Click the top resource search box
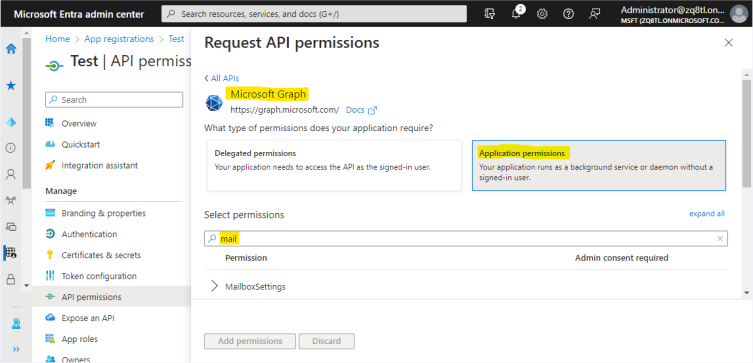This screenshot has height=363, width=753. click(x=314, y=14)
